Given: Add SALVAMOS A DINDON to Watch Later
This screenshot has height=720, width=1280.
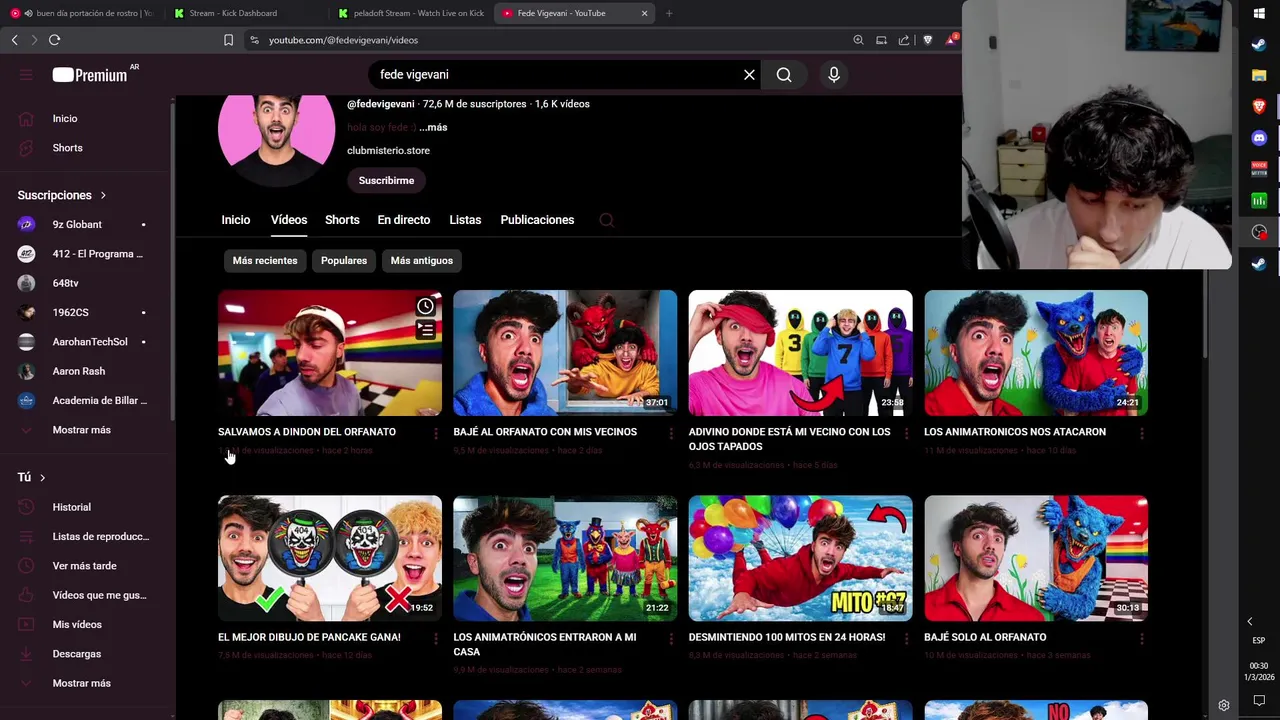Looking at the screenshot, I should pyautogui.click(x=425, y=307).
